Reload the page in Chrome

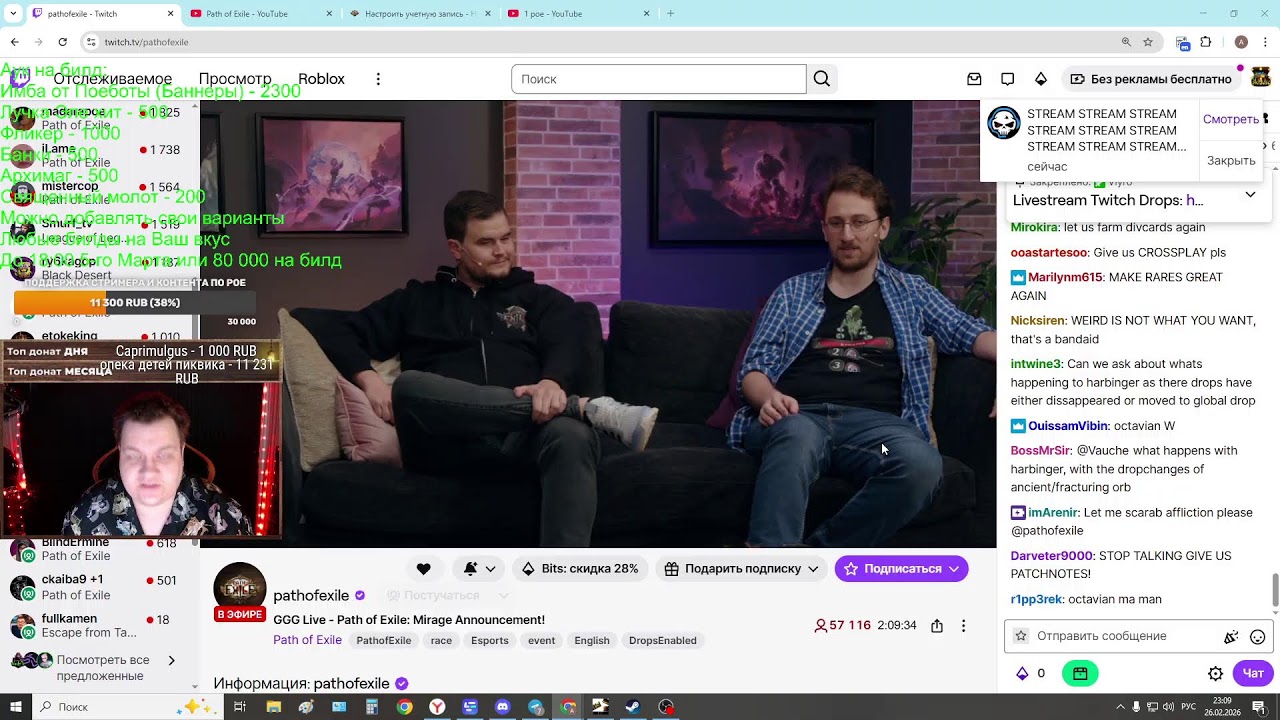63,42
